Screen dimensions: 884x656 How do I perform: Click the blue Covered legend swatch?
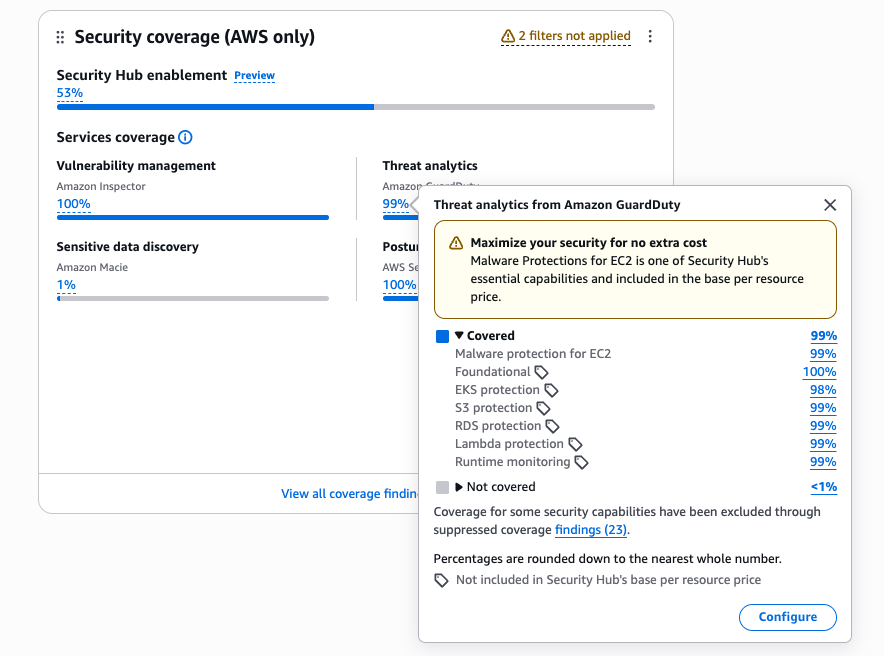[x=443, y=336]
